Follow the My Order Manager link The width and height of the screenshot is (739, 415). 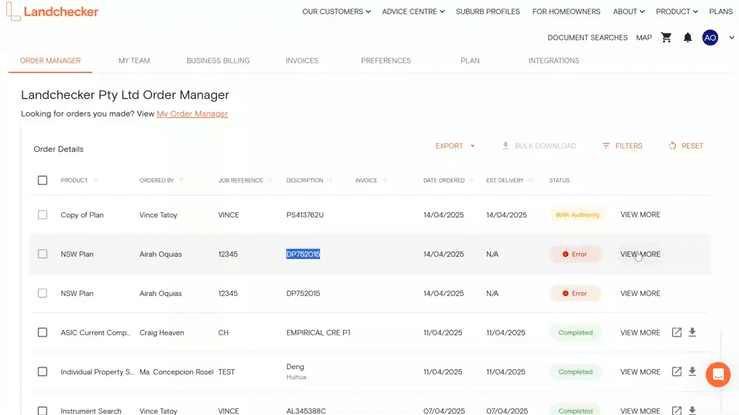tap(192, 114)
